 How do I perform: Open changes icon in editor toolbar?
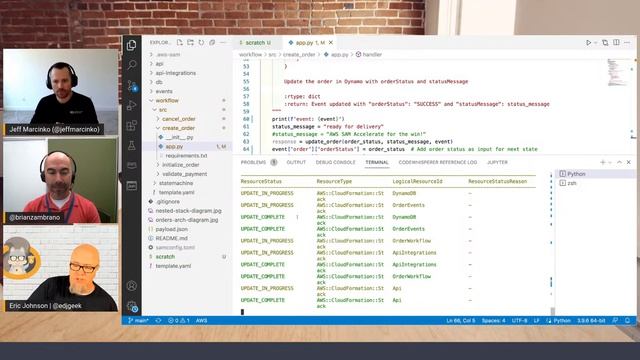click(605, 42)
